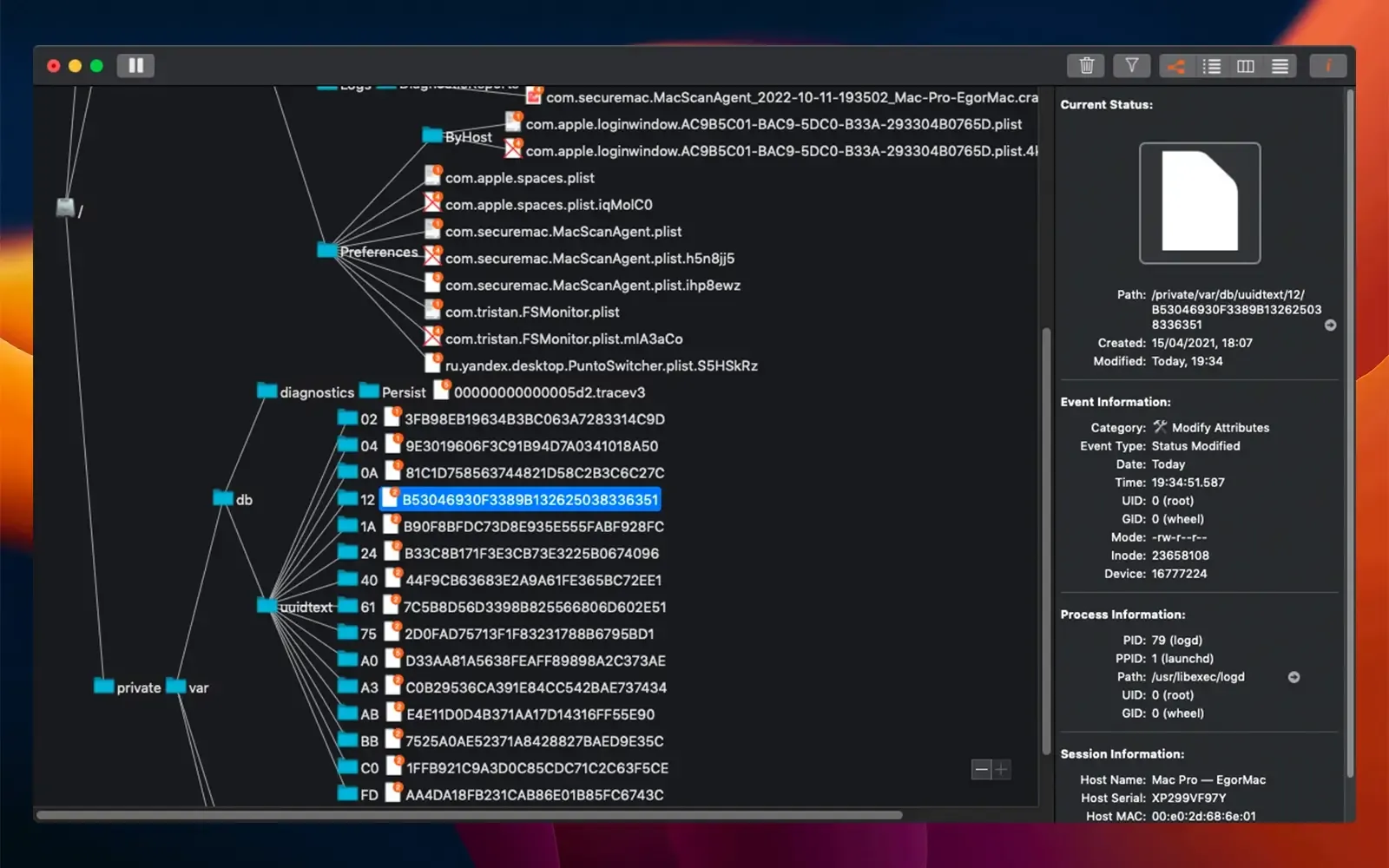1389x868 pixels.
Task: Select the 00000000000005d2.tracev3 file
Action: pyautogui.click(x=549, y=392)
